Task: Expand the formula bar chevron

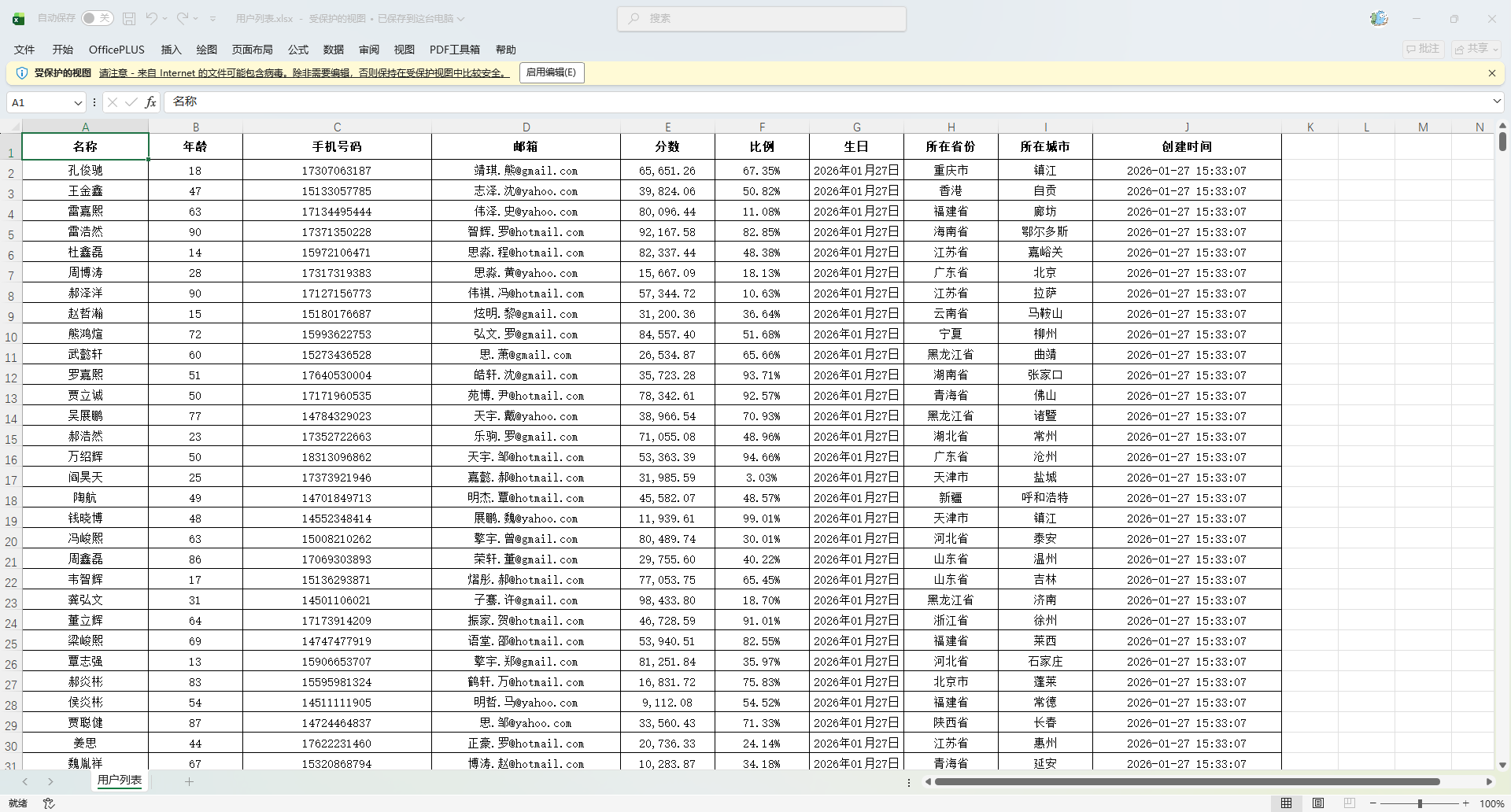Action: (x=1497, y=101)
